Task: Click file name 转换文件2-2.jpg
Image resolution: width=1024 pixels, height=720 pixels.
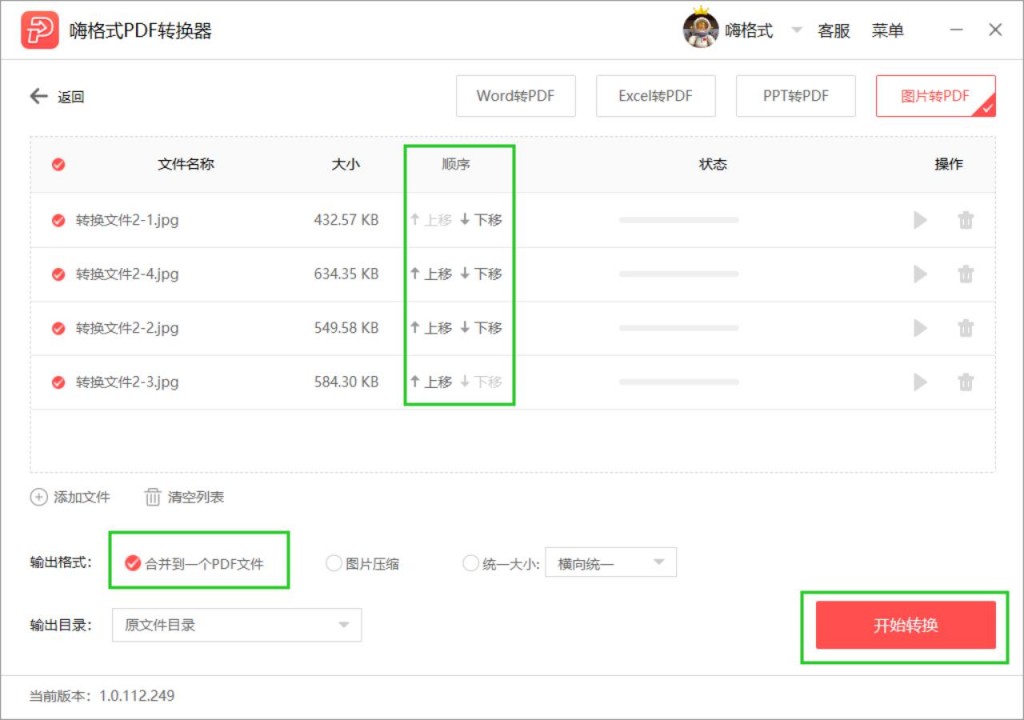Action: 127,328
